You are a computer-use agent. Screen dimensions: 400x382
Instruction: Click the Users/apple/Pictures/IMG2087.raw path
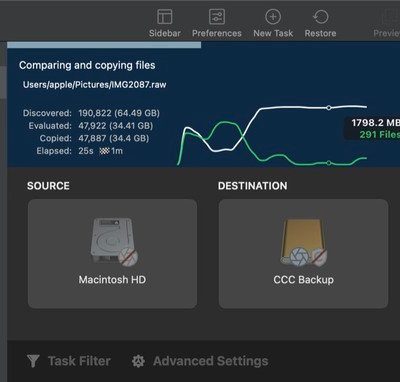pyautogui.click(x=95, y=85)
